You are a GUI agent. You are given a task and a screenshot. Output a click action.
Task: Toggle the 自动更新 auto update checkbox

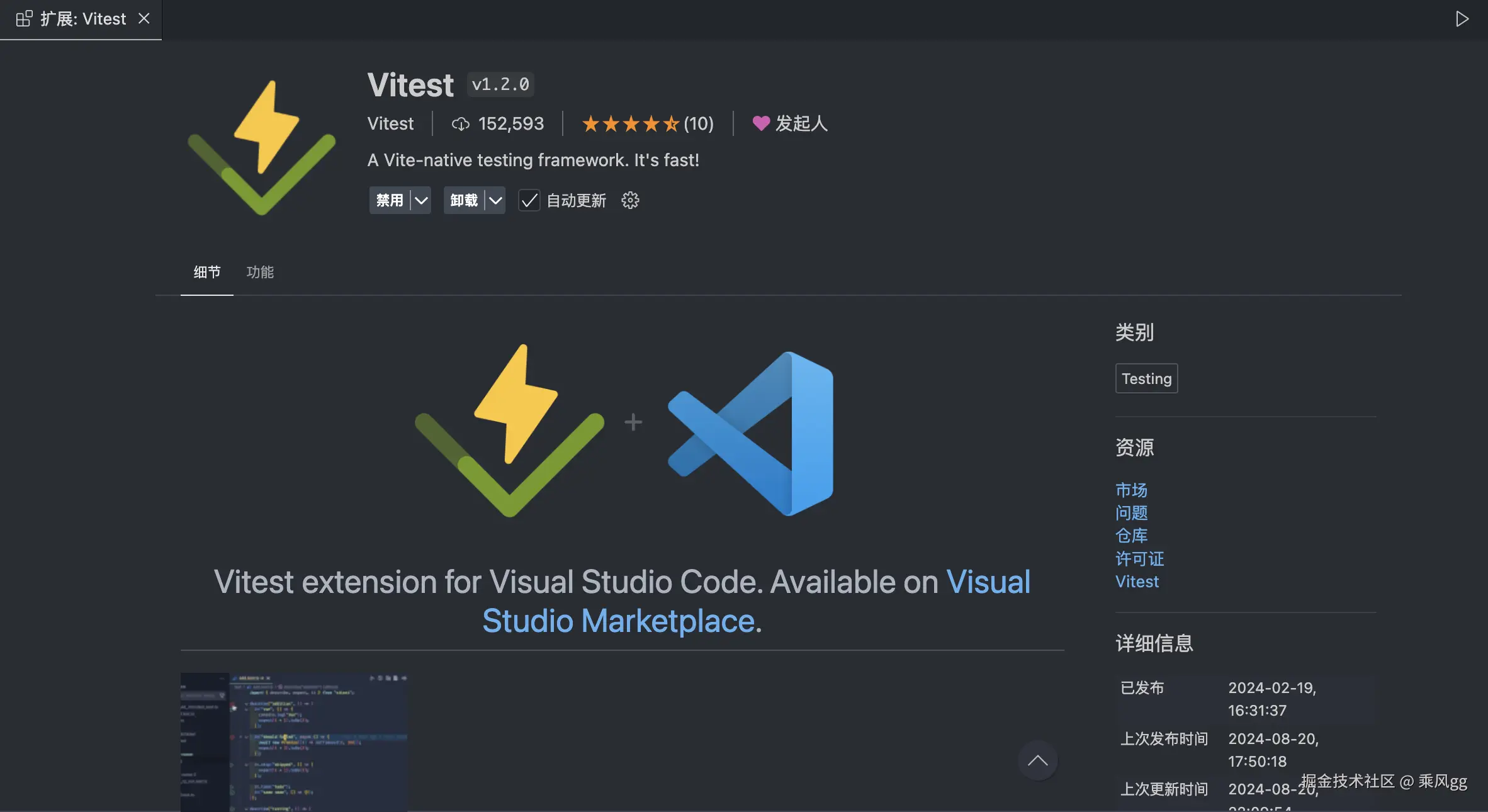529,201
